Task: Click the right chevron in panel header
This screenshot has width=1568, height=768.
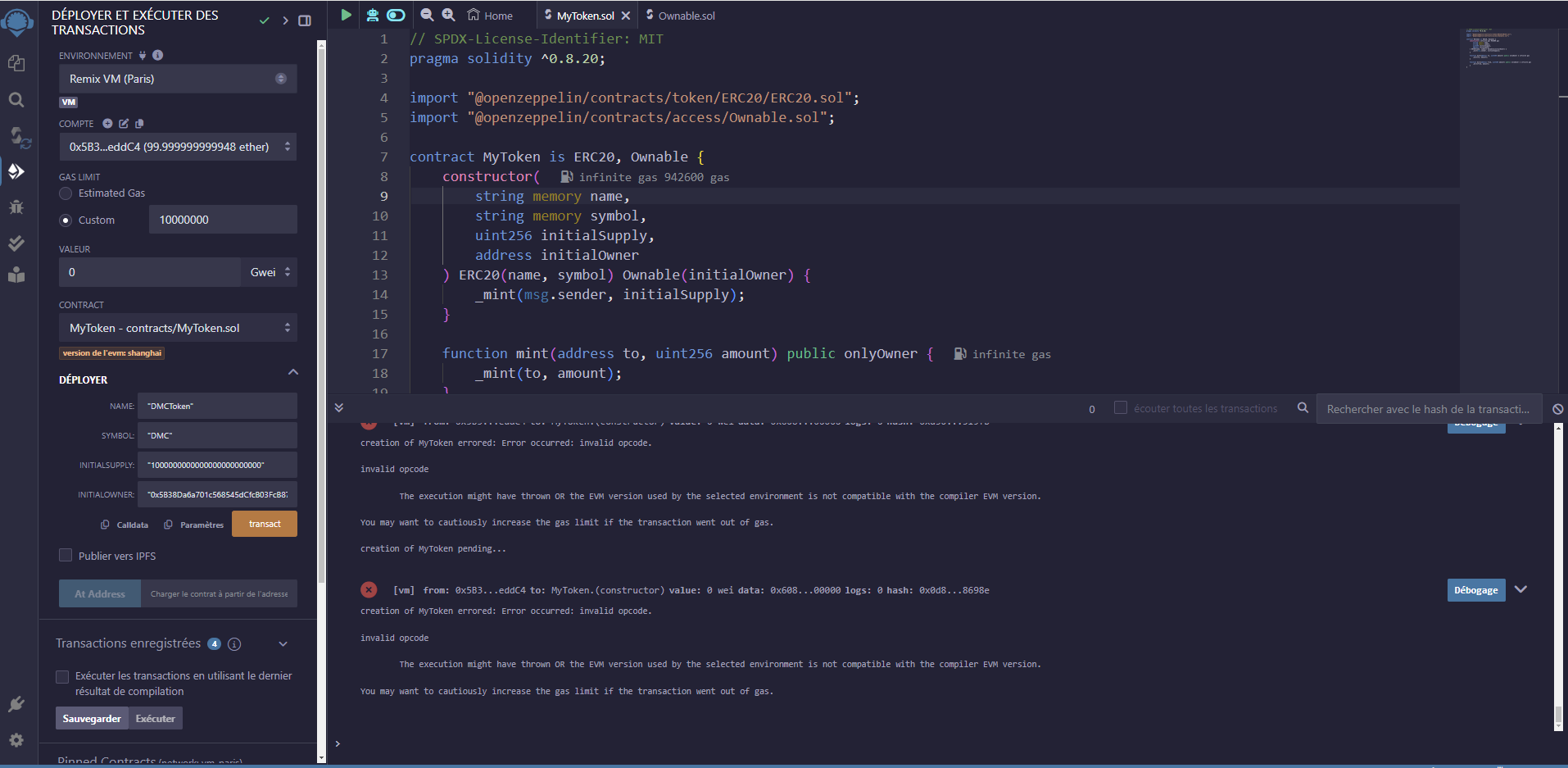Action: click(x=285, y=20)
